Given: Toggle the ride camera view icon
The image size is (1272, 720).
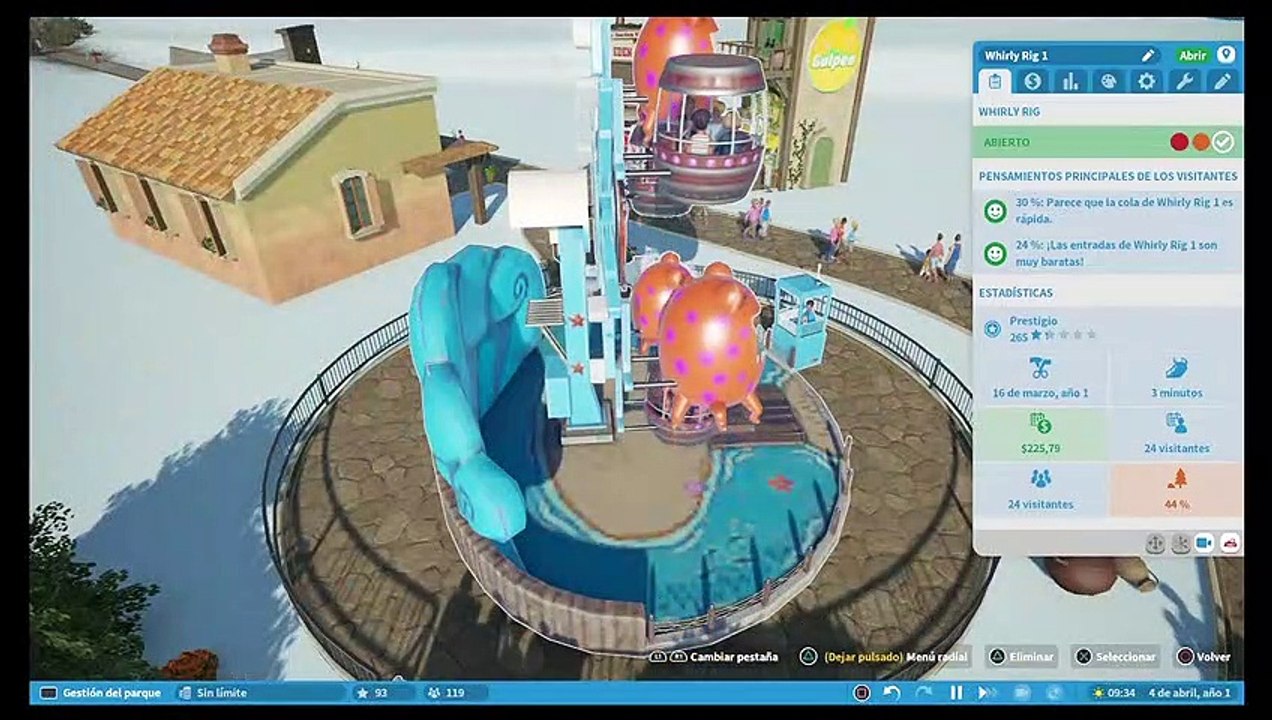Looking at the screenshot, I should click(x=1204, y=543).
